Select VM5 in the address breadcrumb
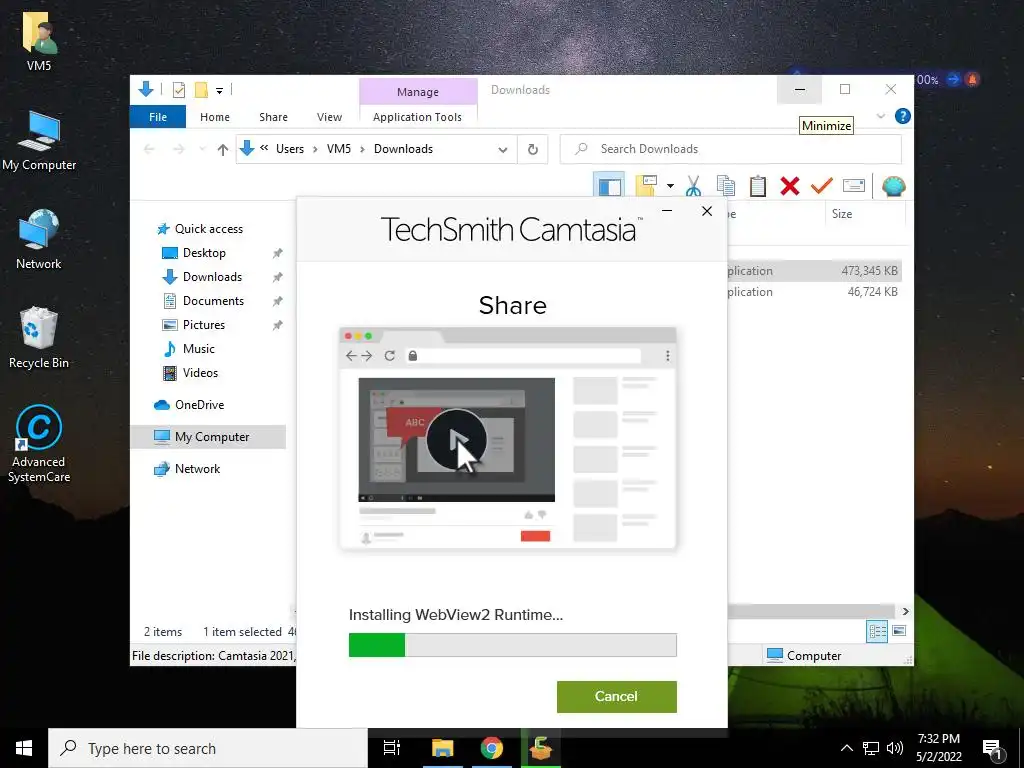The height and width of the screenshot is (768, 1024). click(339, 149)
